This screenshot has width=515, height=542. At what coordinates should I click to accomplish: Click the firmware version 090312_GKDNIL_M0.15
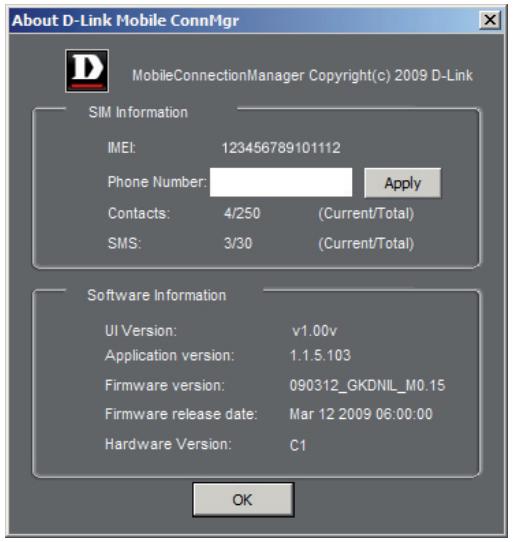(367, 385)
